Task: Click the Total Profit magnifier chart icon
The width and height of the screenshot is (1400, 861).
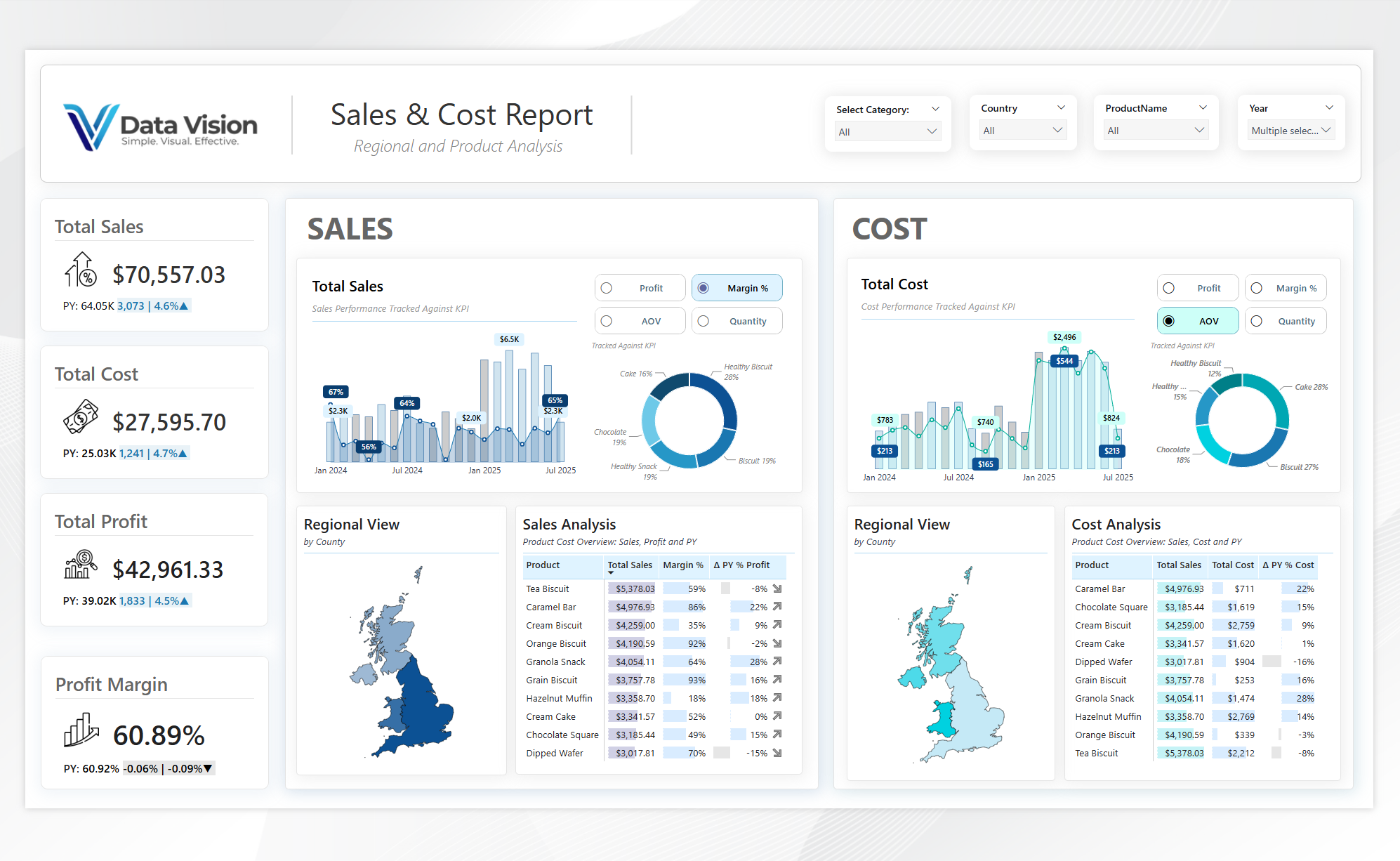Action: click(81, 565)
